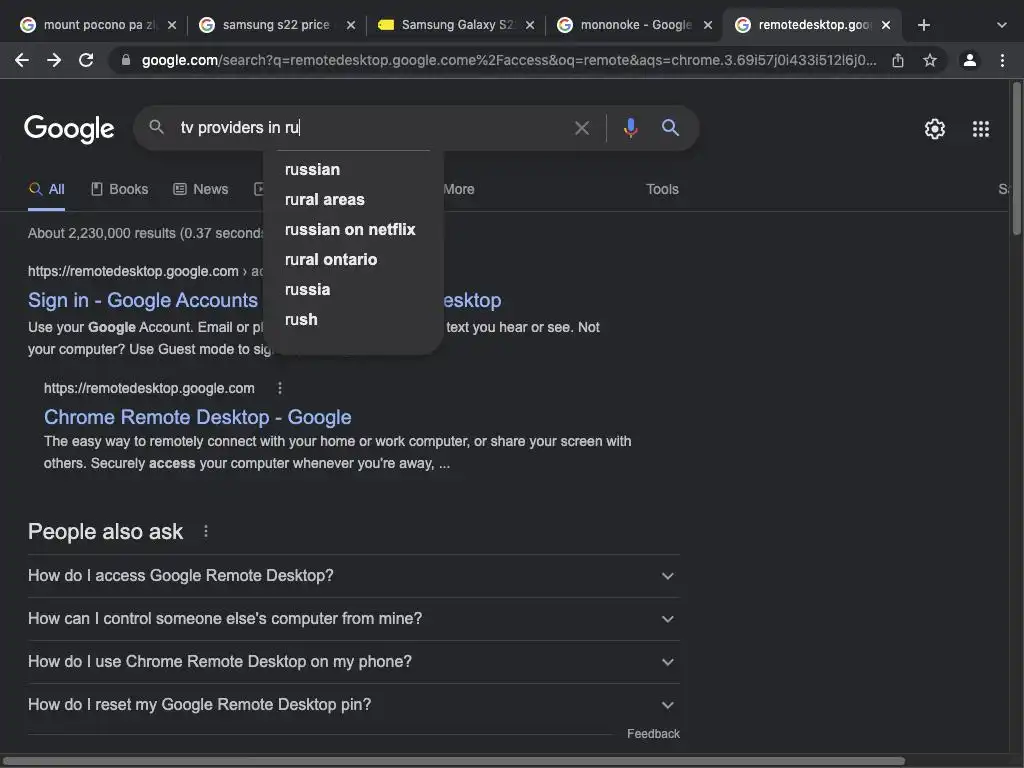The width and height of the screenshot is (1024, 768).
Task: Select the Books results filter
Action: [120, 189]
